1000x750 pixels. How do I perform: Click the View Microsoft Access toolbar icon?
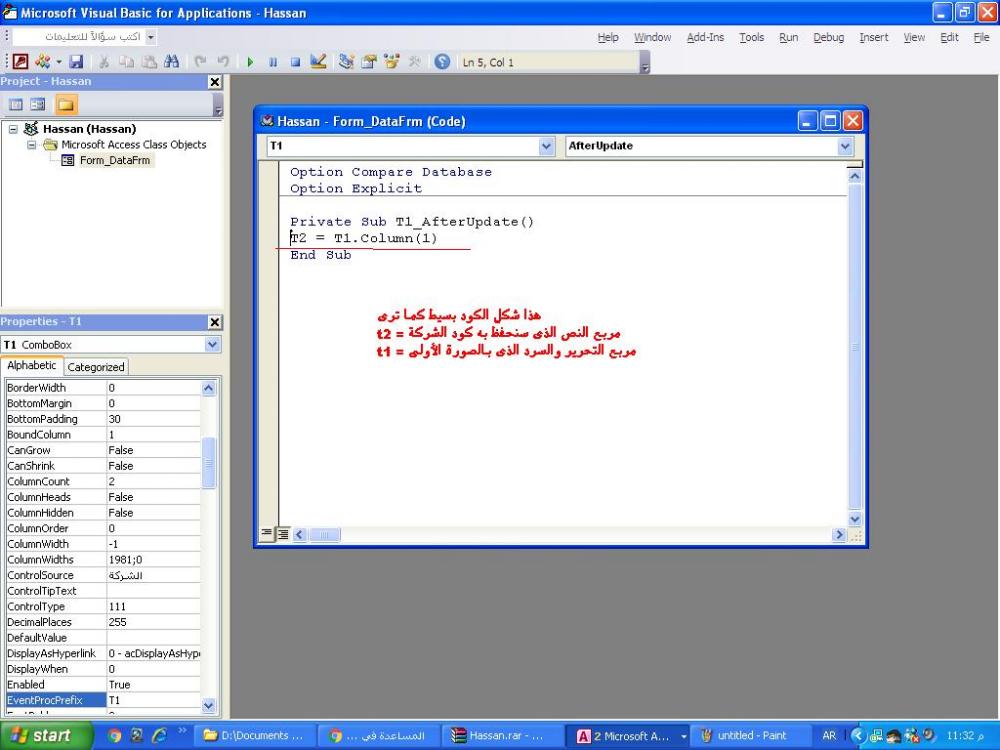(20, 62)
